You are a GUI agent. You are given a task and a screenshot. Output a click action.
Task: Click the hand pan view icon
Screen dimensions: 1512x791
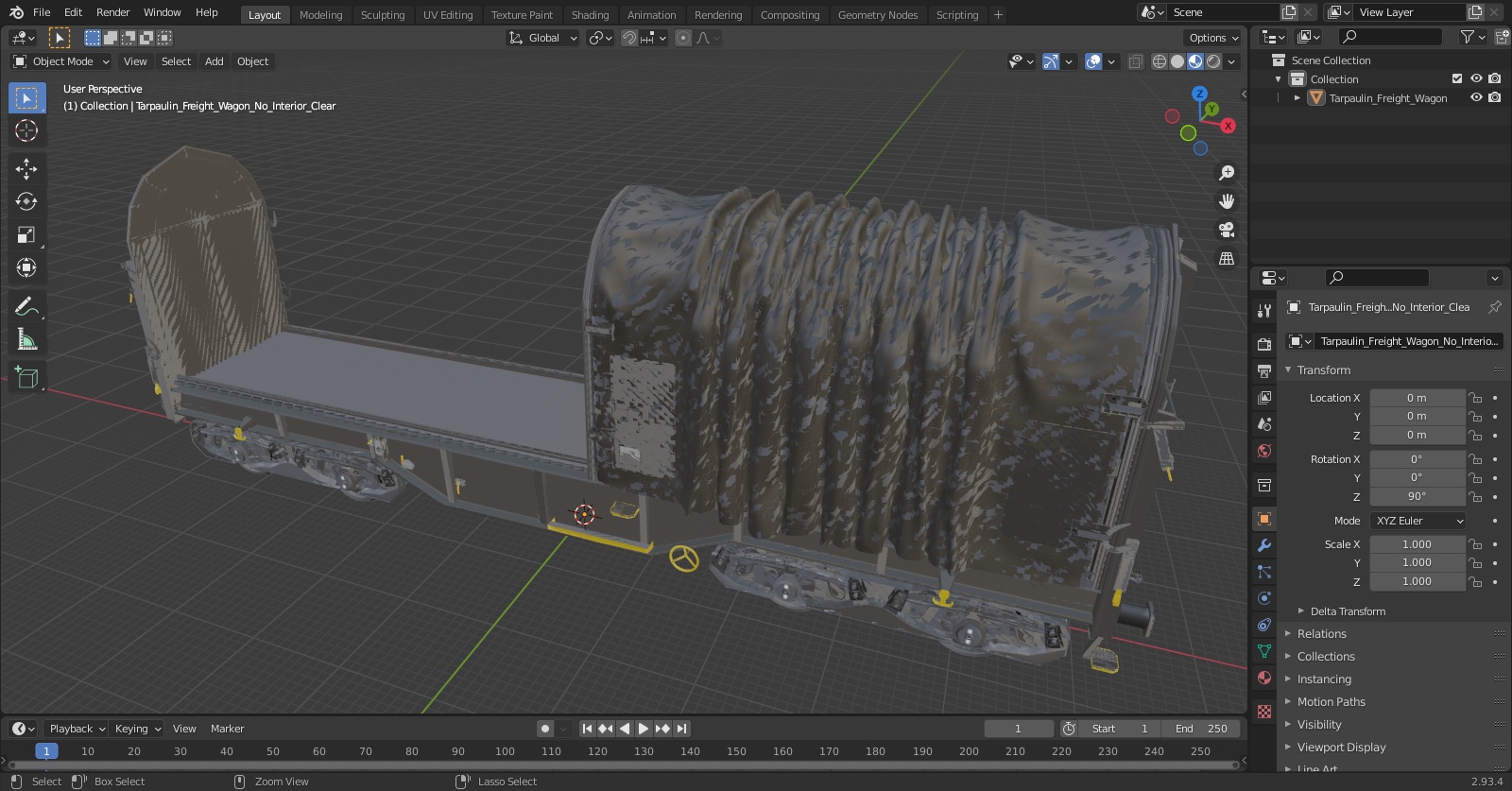1227,201
